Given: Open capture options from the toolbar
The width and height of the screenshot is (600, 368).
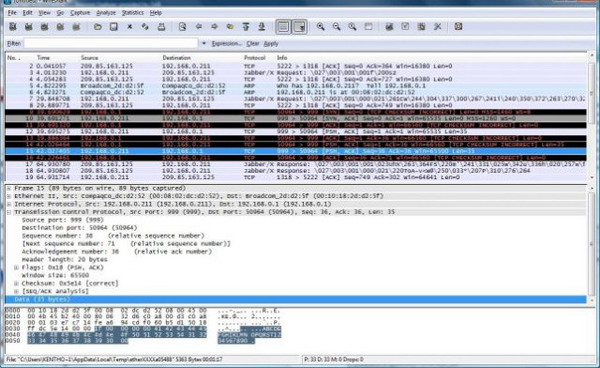Looking at the screenshot, I should click(x=28, y=27).
